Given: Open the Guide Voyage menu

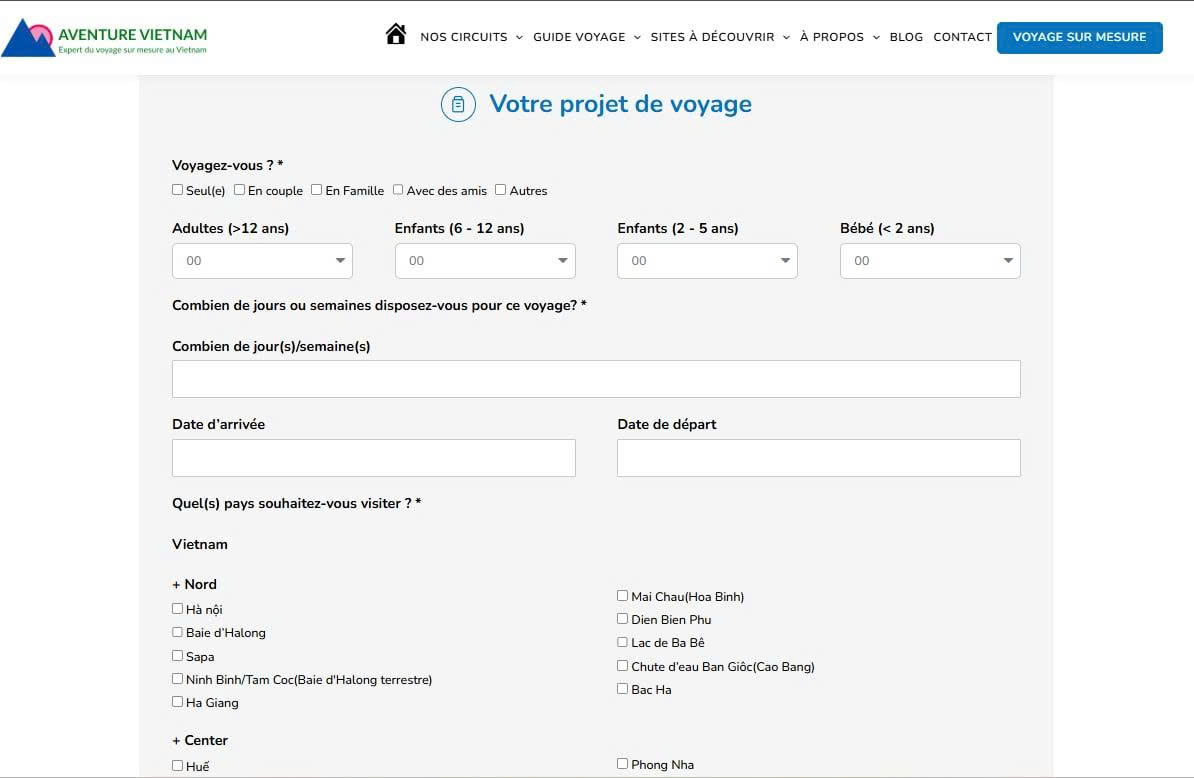Looking at the screenshot, I should coord(579,37).
